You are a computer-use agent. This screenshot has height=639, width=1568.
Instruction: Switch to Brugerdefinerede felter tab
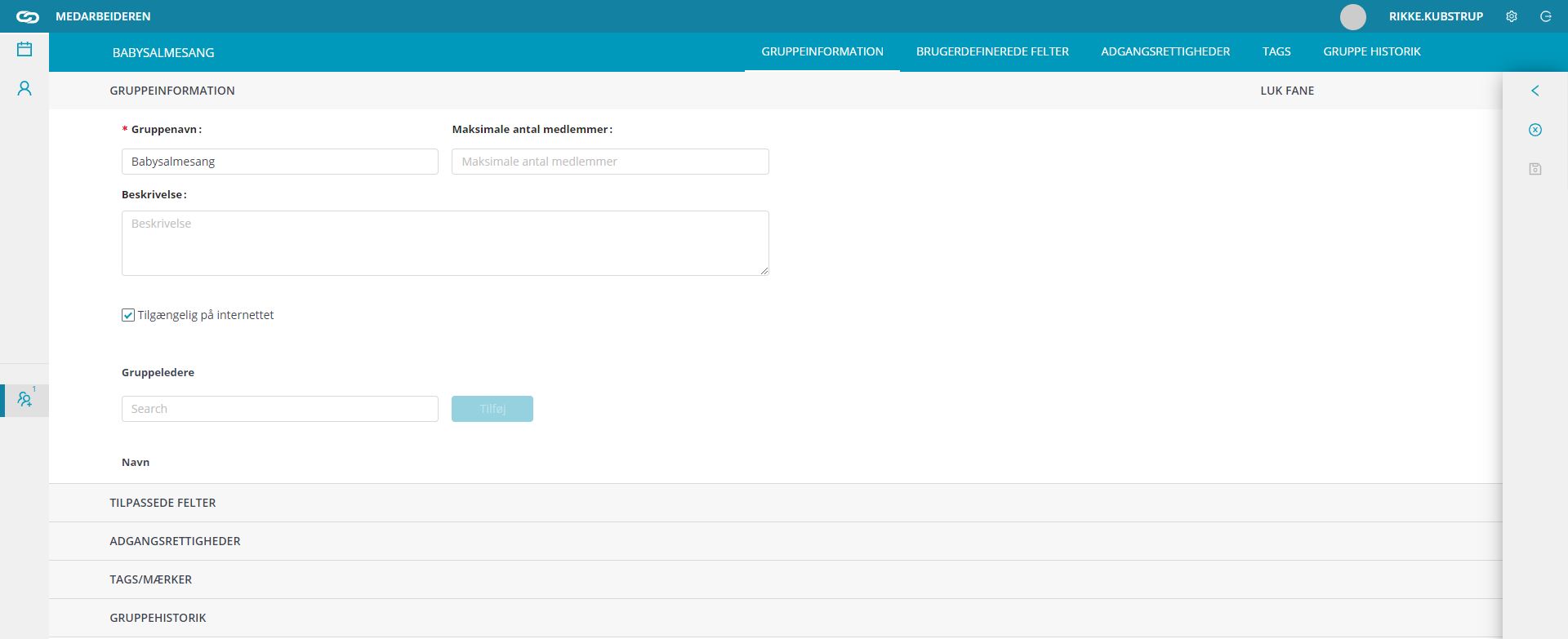[x=992, y=51]
